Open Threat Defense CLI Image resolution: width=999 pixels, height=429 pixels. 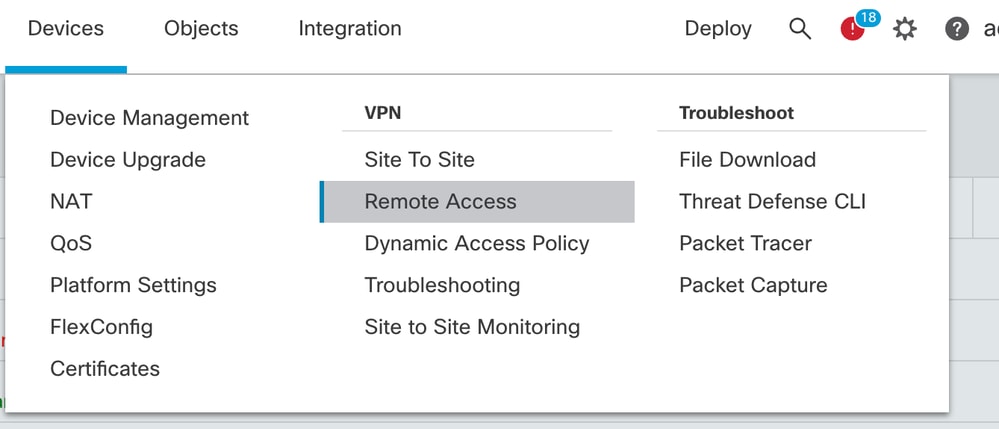coord(772,201)
